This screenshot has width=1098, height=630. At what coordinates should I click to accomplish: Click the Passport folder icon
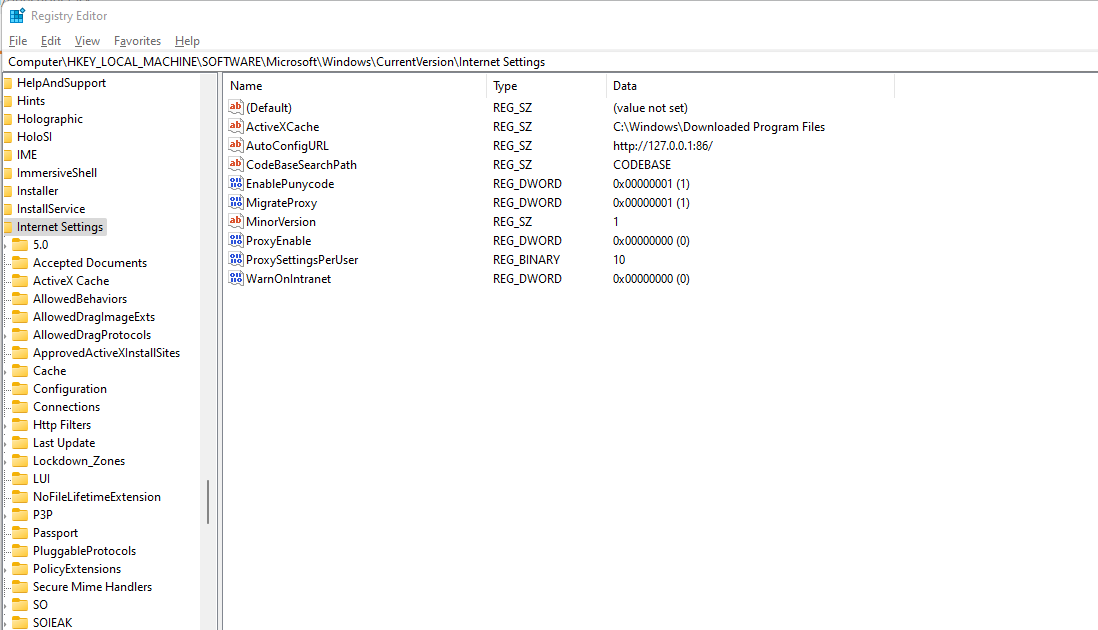[20, 533]
